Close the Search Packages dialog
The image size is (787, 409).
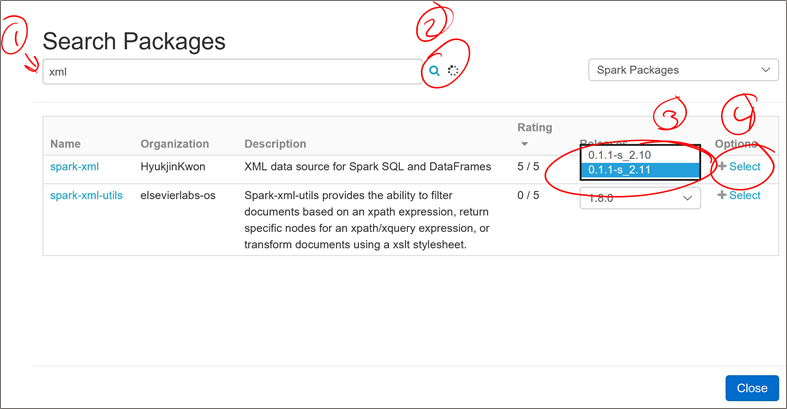751,388
